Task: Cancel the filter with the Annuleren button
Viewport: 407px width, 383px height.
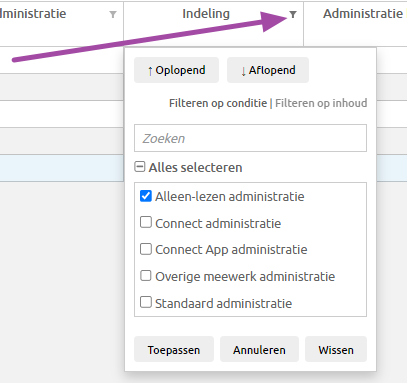Action: 259,349
